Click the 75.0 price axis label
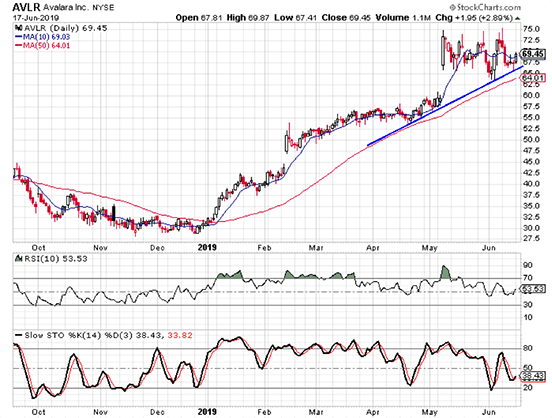 coord(532,29)
